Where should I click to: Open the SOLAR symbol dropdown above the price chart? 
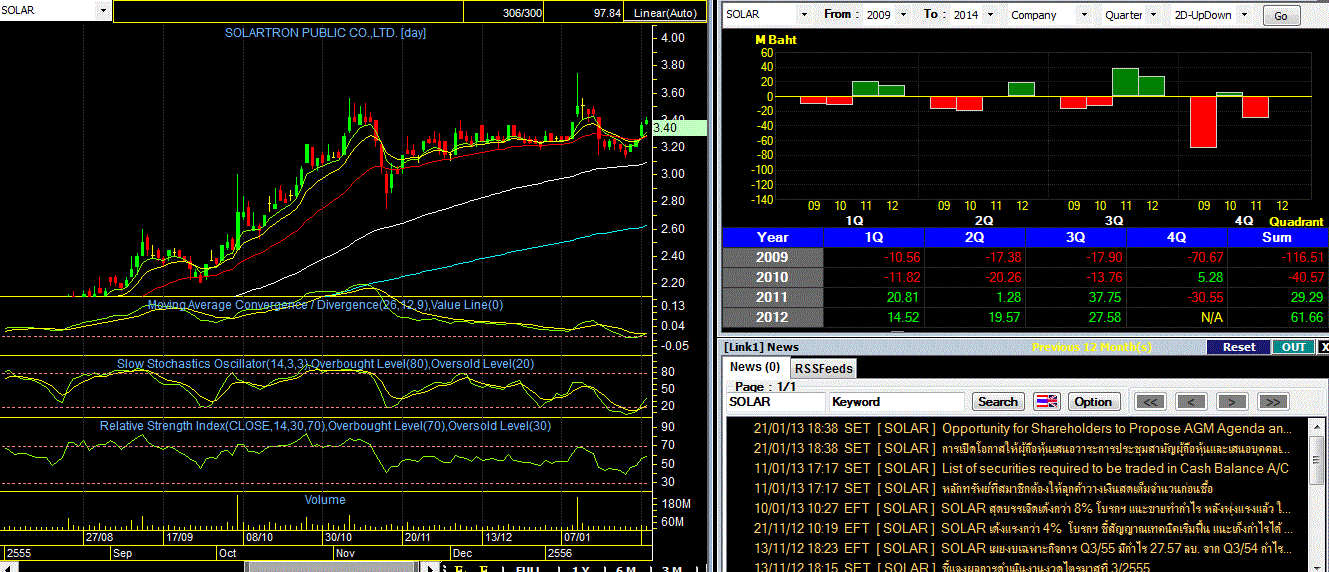103,10
